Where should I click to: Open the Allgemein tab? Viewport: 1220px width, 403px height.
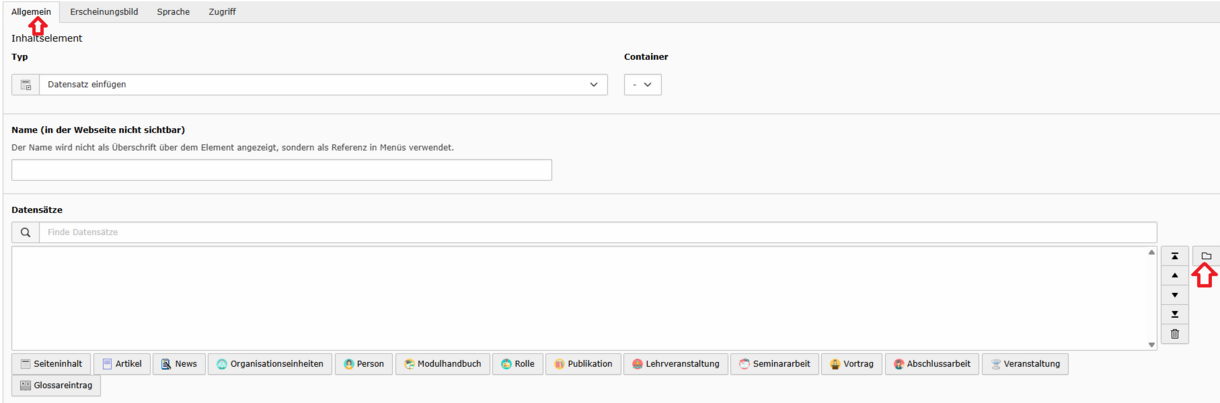[31, 12]
